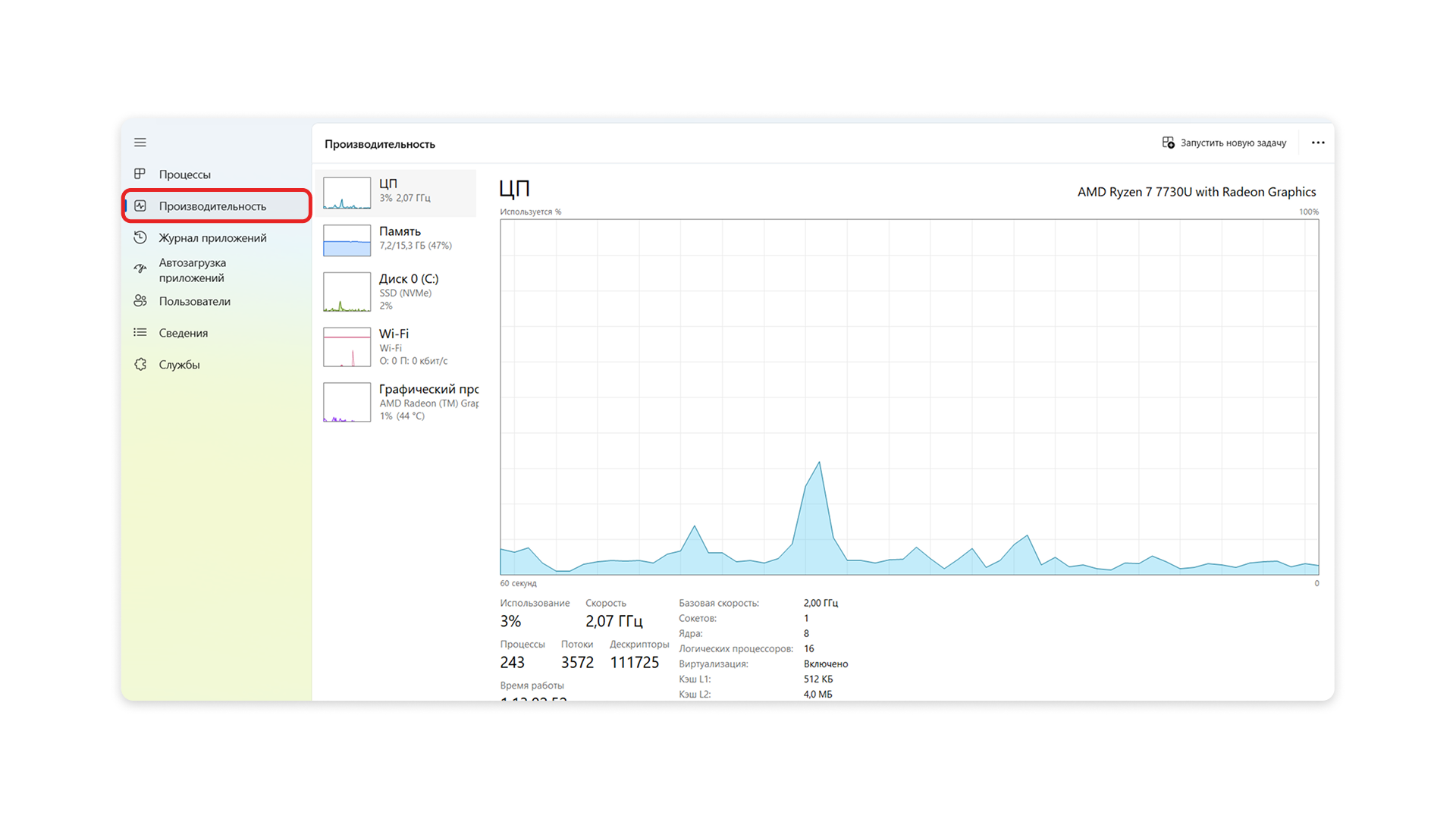Image resolution: width=1456 pixels, height=819 pixels.
Task: Click the Память resource label
Action: 400,231
